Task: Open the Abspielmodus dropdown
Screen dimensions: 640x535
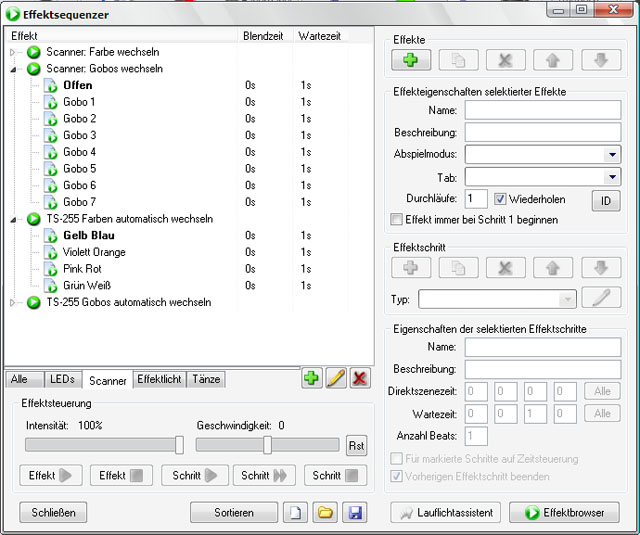Action: point(611,155)
